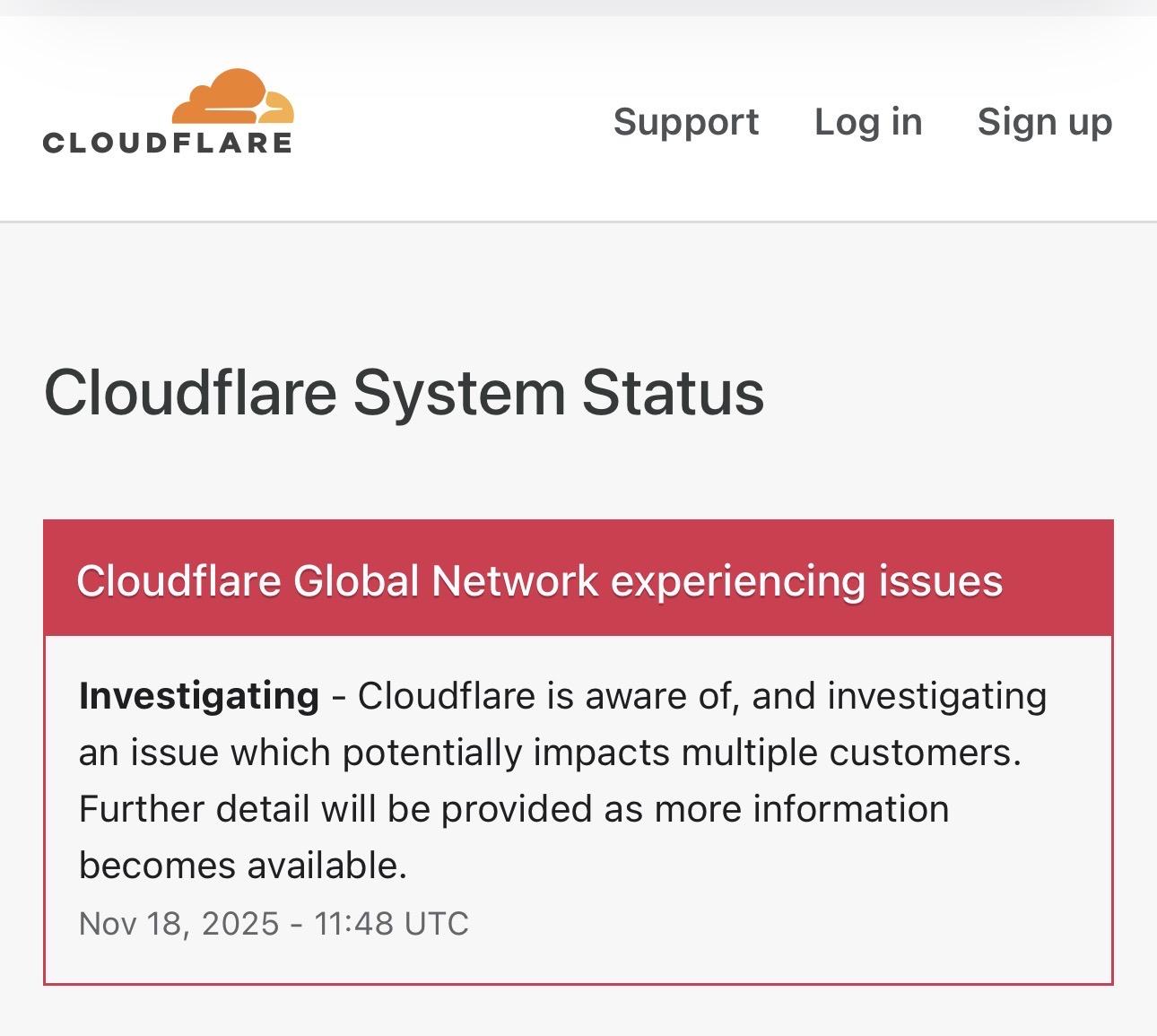Screen dimensions: 1157x1036
Task: Go to the Log in page
Action: 868,121
